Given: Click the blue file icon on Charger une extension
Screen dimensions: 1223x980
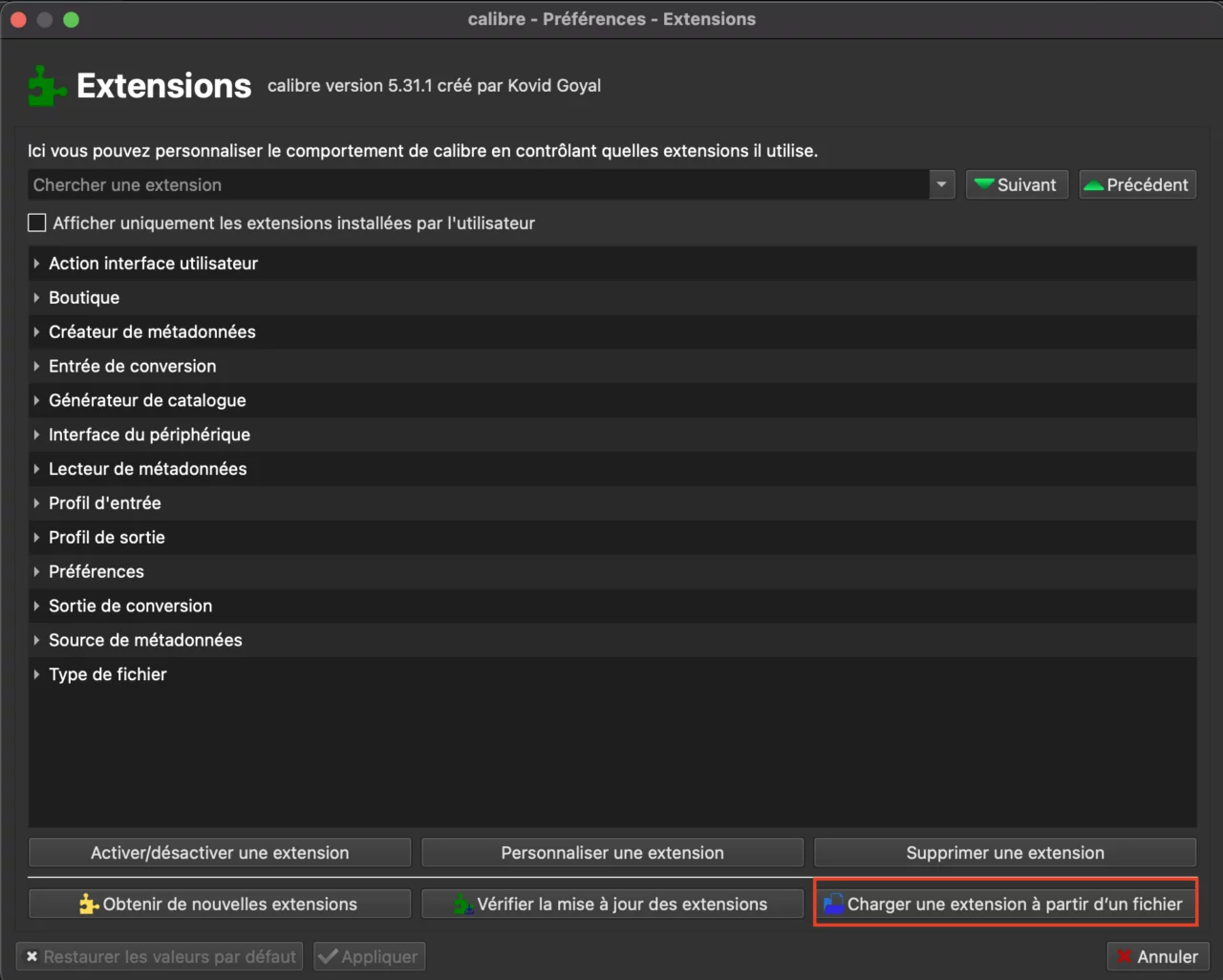Looking at the screenshot, I should [833, 904].
